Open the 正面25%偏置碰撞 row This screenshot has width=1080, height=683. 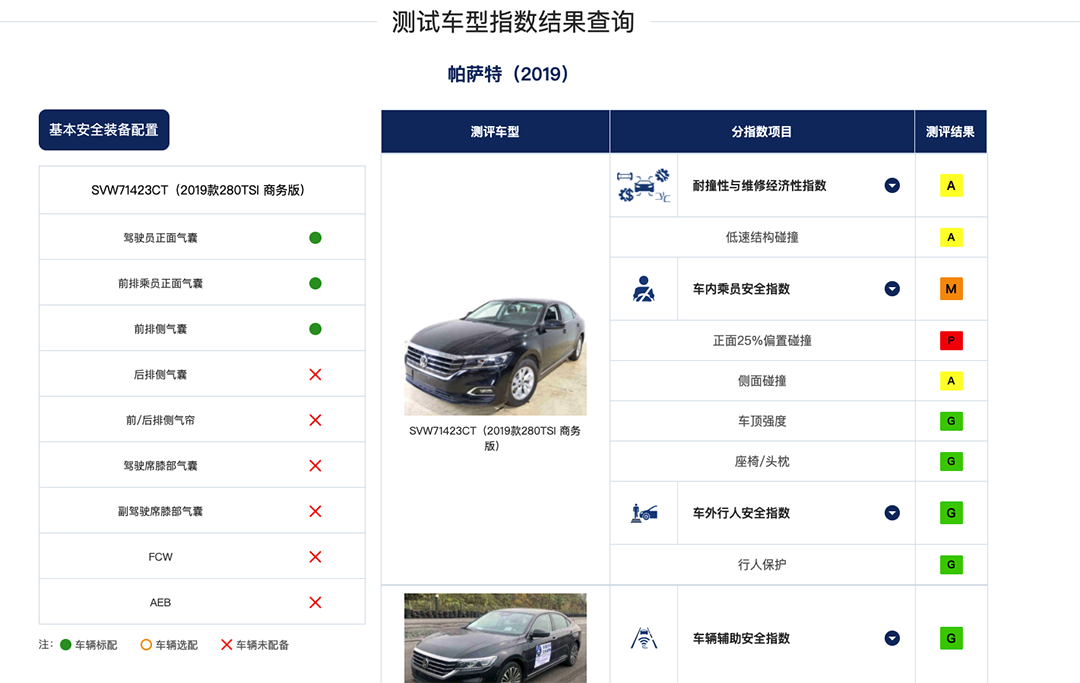[x=762, y=341]
